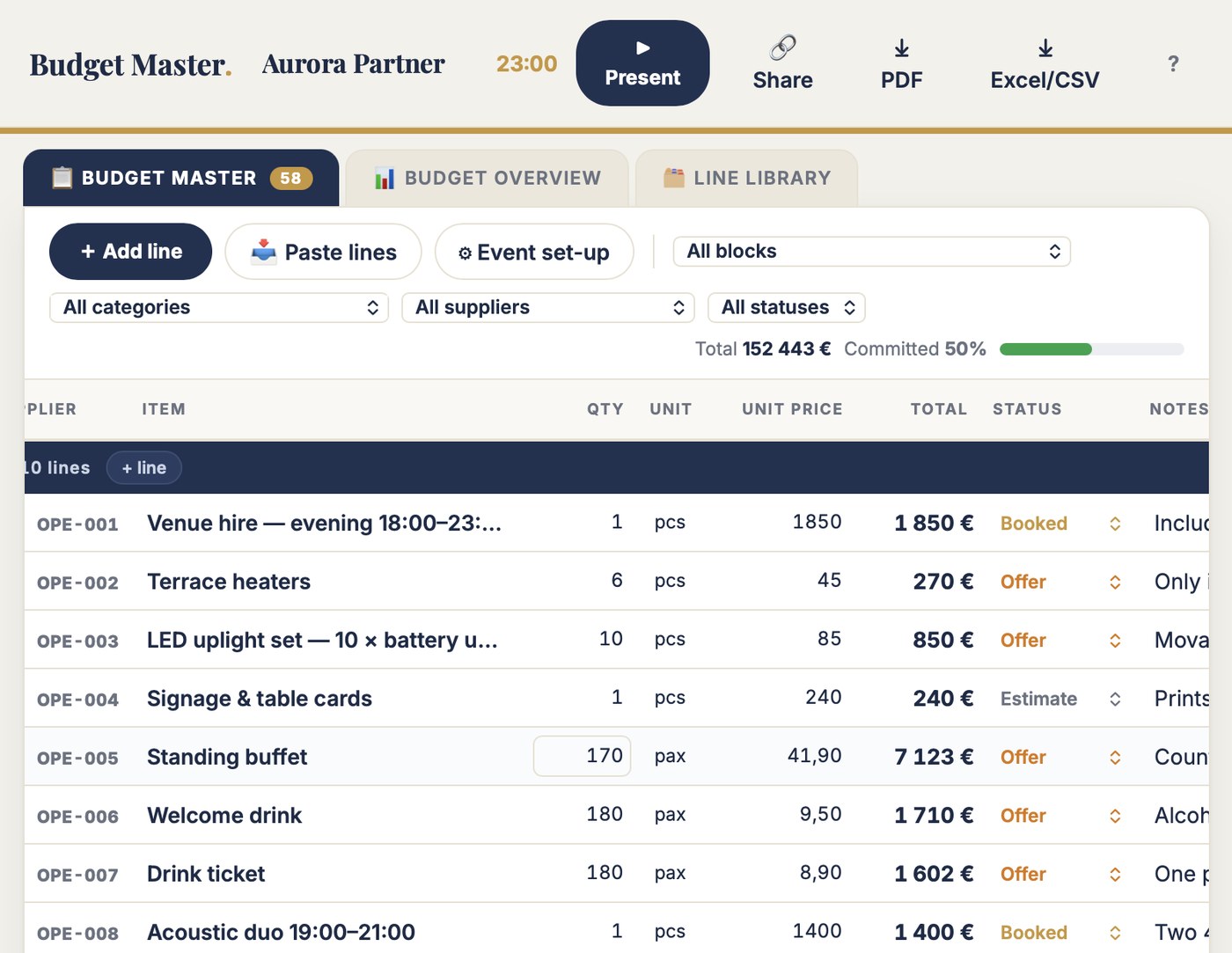This screenshot has width=1232, height=953.
Task: Click the ITEM column header
Action: pos(164,409)
